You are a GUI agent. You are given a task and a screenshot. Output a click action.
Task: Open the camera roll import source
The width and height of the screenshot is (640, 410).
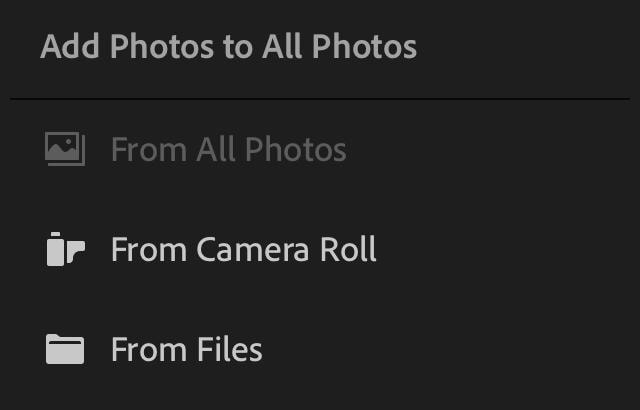click(x=320, y=249)
